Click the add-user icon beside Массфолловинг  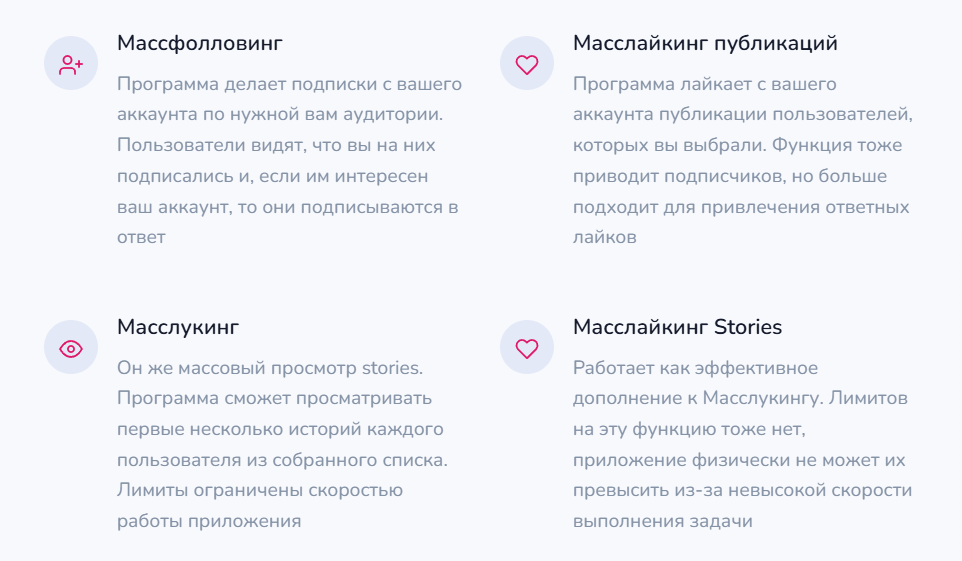[71, 64]
